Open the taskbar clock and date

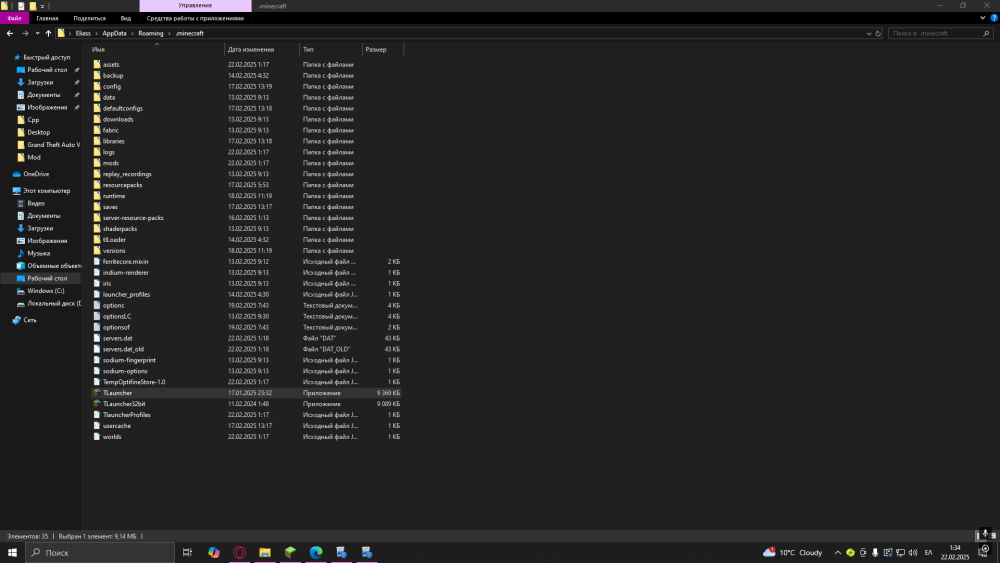click(955, 552)
